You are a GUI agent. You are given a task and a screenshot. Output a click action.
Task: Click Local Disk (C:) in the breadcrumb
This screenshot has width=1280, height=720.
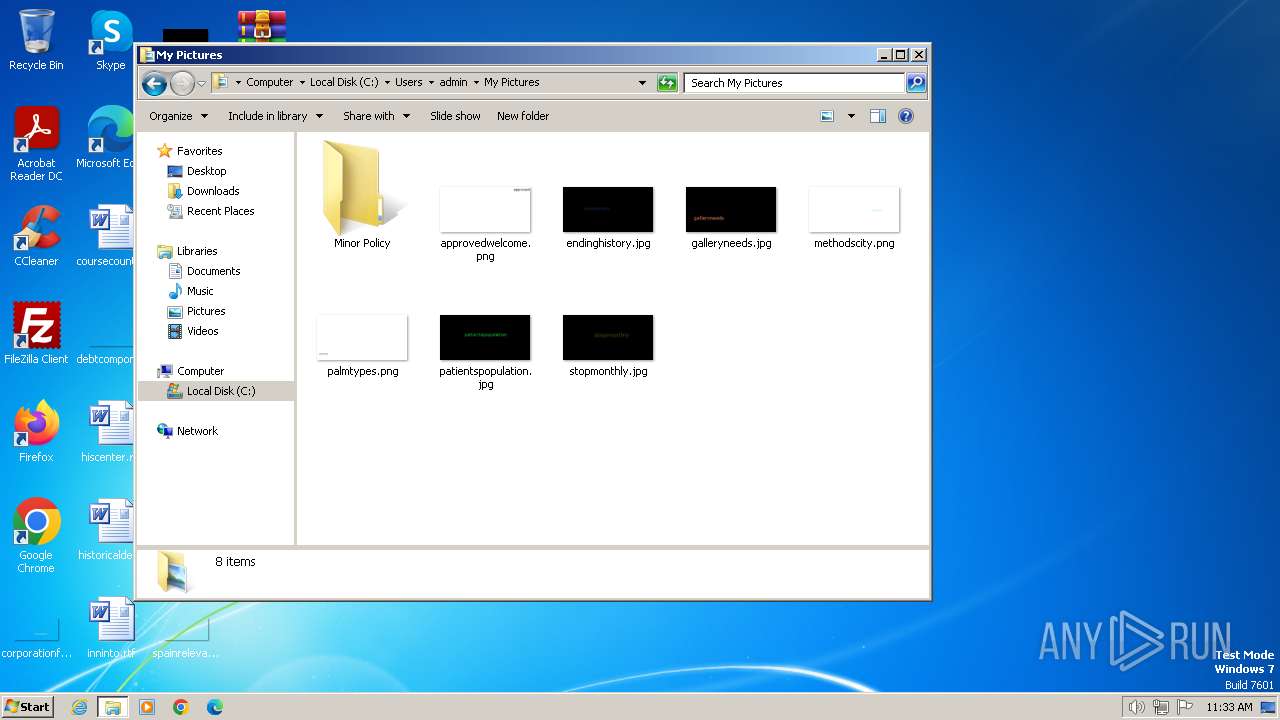click(x=344, y=83)
